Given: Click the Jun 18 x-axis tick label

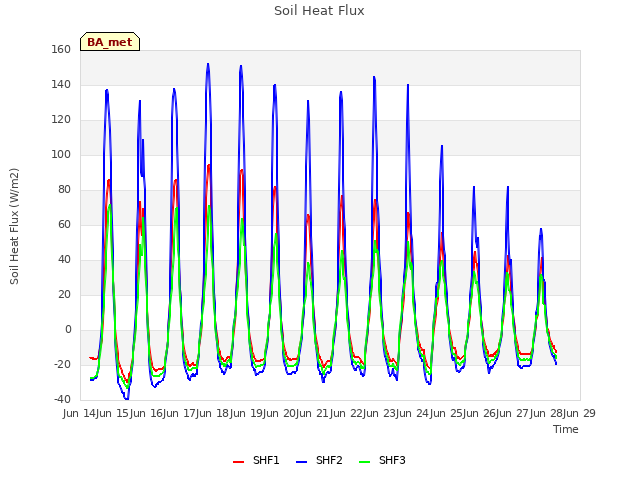Looking at the screenshot, I should pos(214,413).
